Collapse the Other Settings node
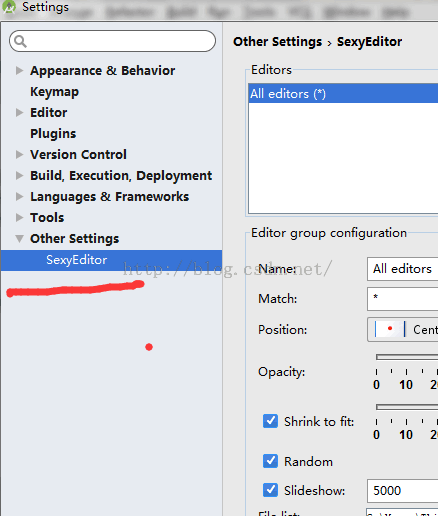This screenshot has height=516, width=438. point(19,238)
